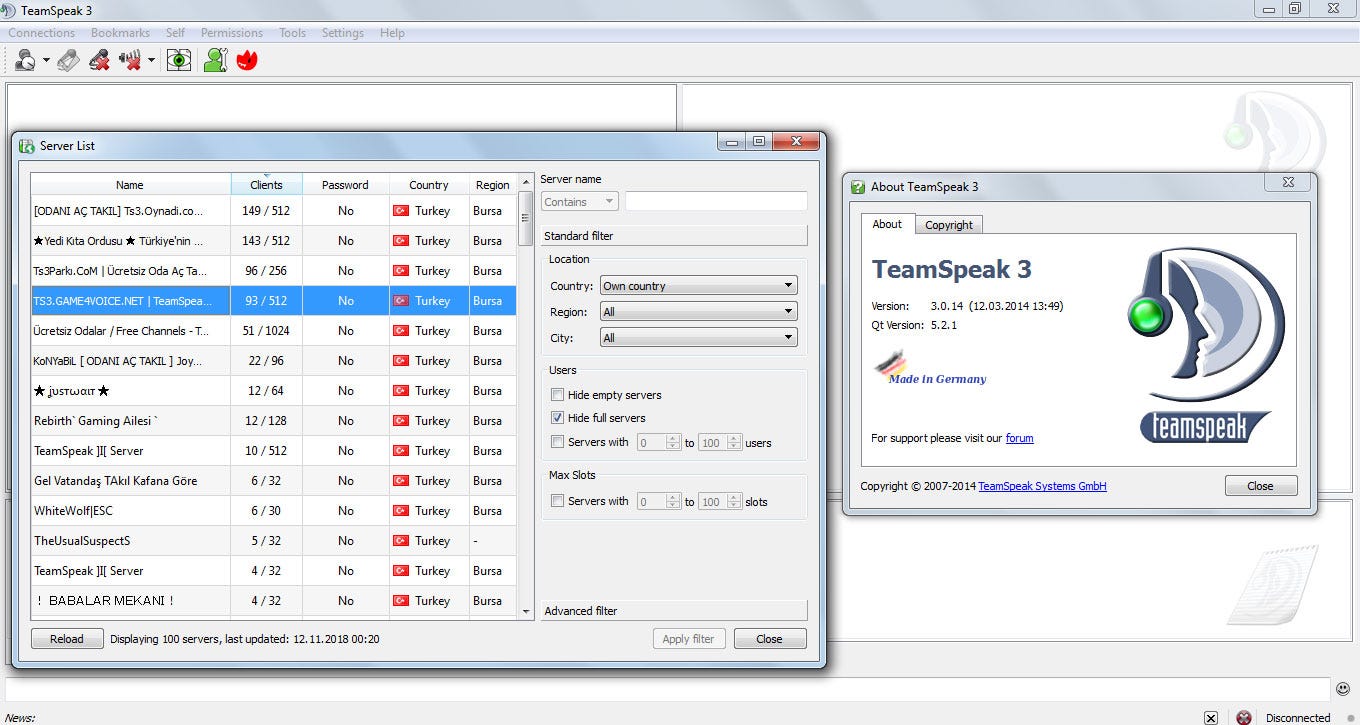The height and width of the screenshot is (725, 1360).
Task: Open the Connections menu
Action: [42, 33]
